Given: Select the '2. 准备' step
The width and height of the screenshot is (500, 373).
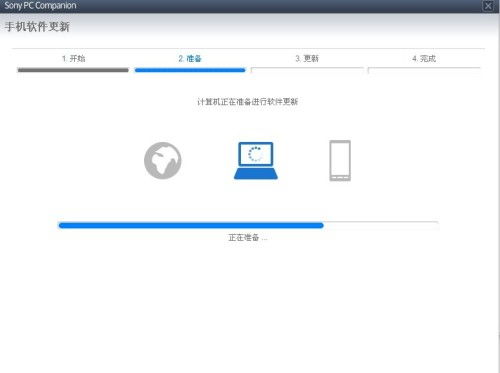Looking at the screenshot, I should (190, 59).
